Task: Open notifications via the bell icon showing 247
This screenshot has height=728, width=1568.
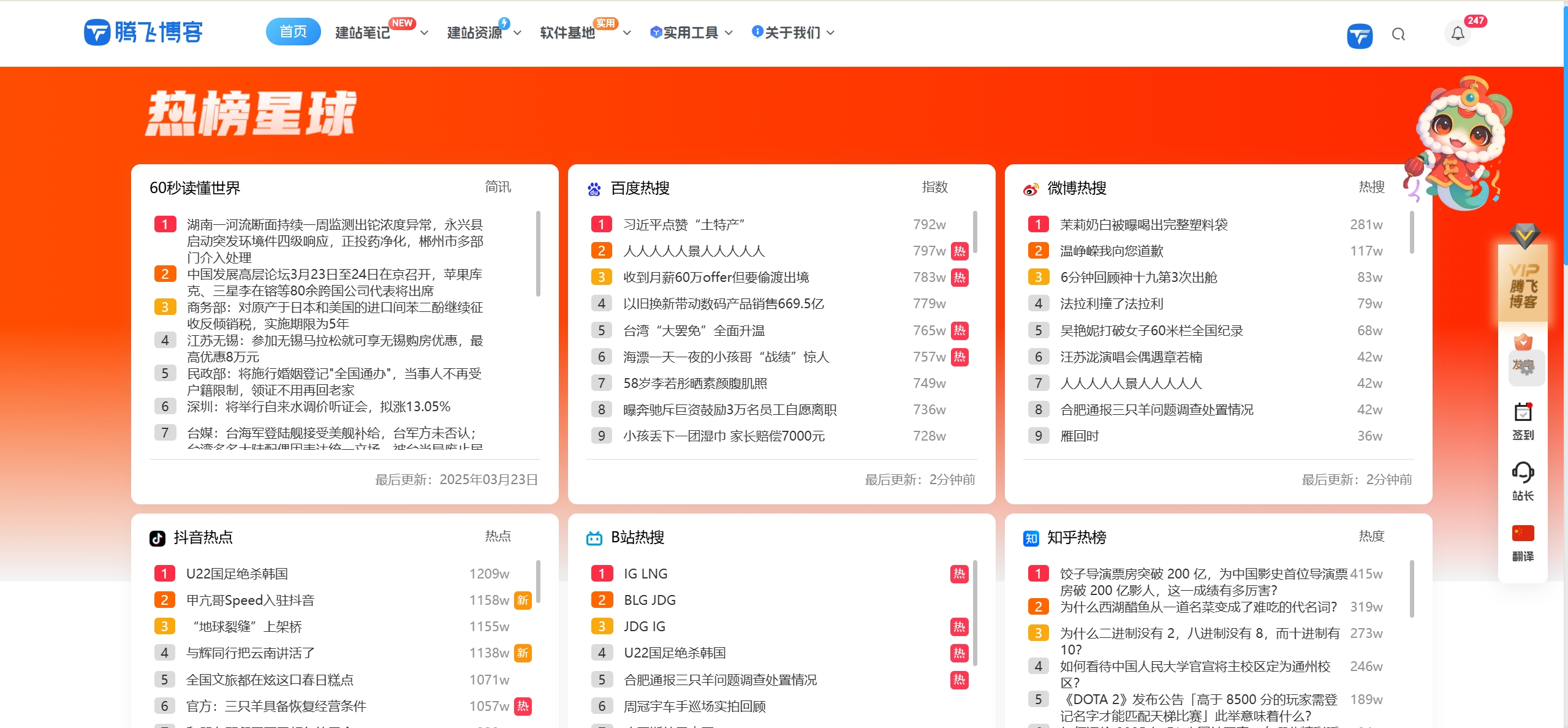Action: pos(1457,34)
